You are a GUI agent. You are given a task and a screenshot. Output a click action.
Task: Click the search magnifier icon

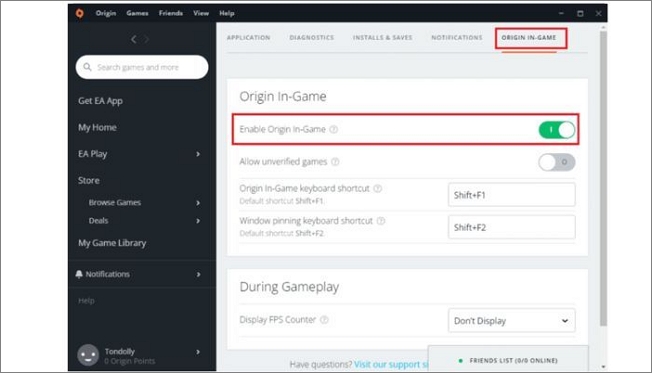coord(87,67)
